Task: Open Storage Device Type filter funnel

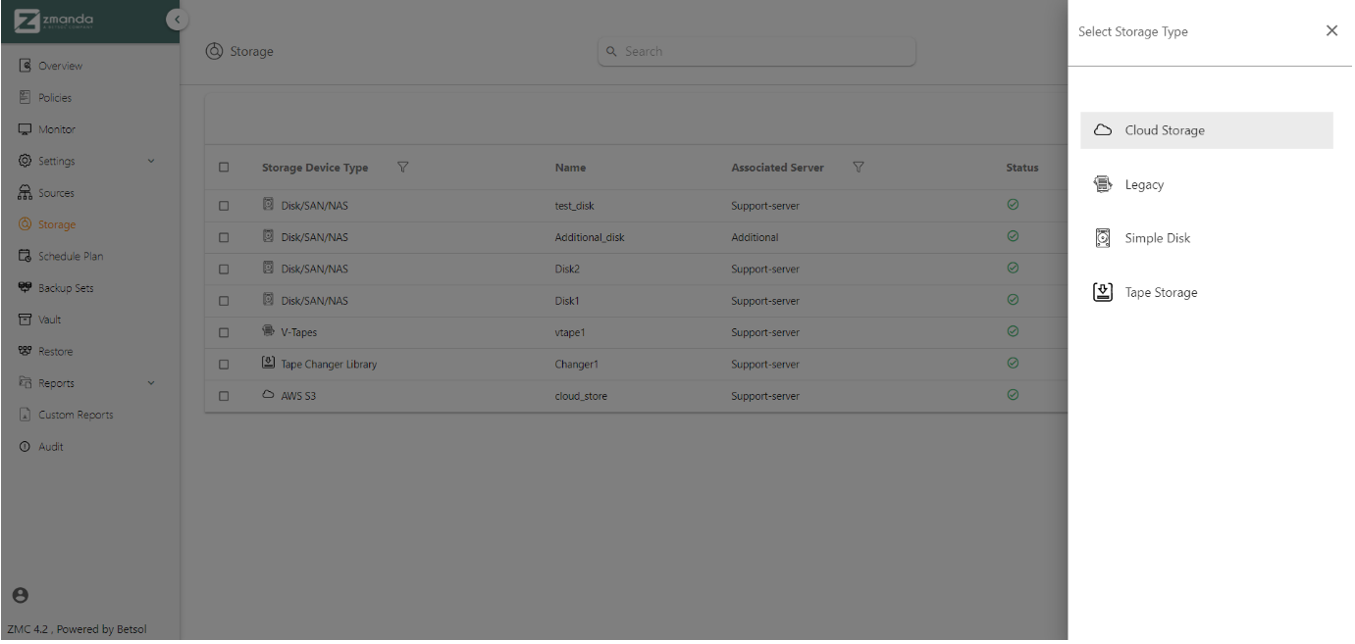Action: (402, 167)
